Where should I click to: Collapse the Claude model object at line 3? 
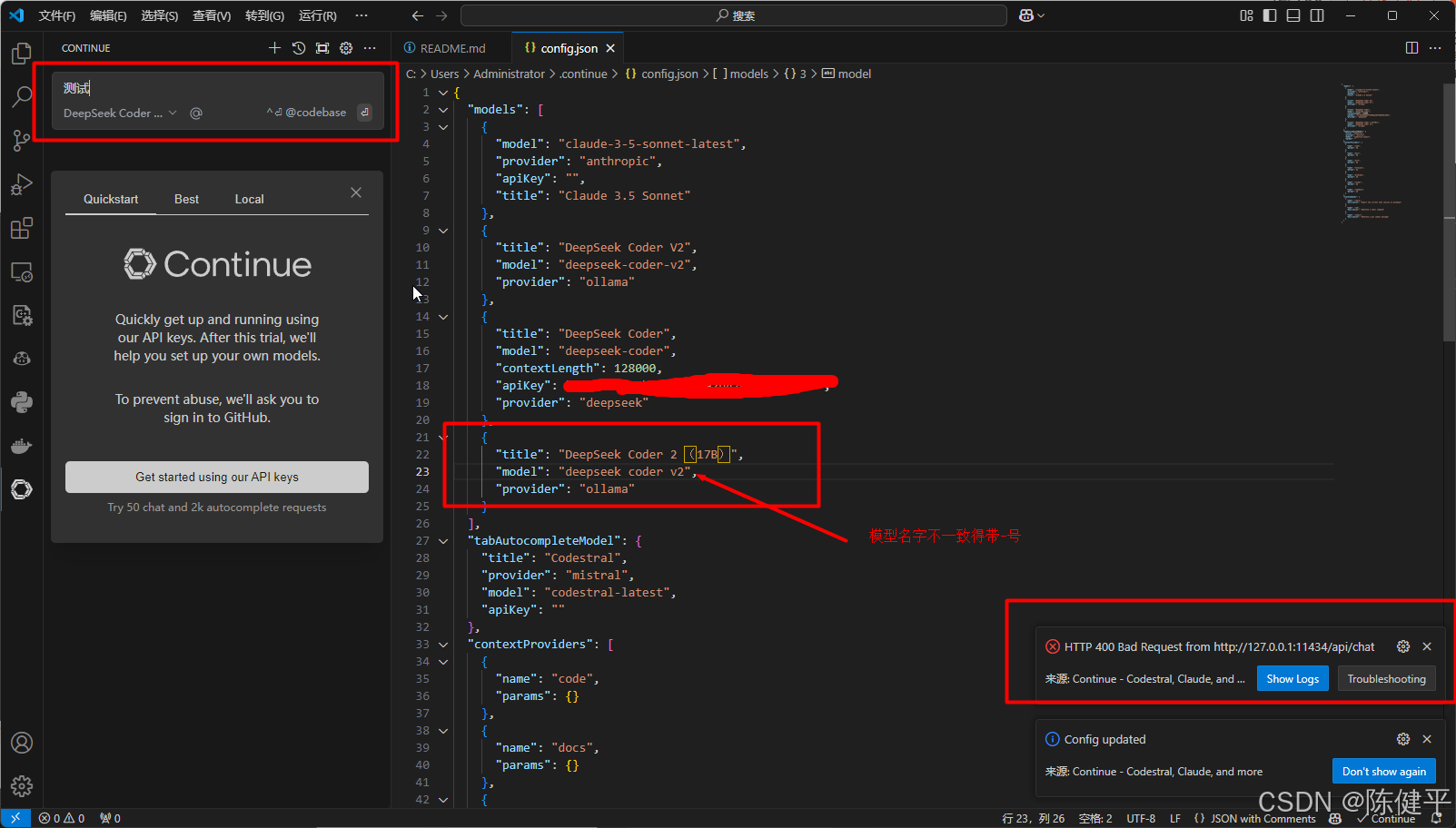click(443, 127)
